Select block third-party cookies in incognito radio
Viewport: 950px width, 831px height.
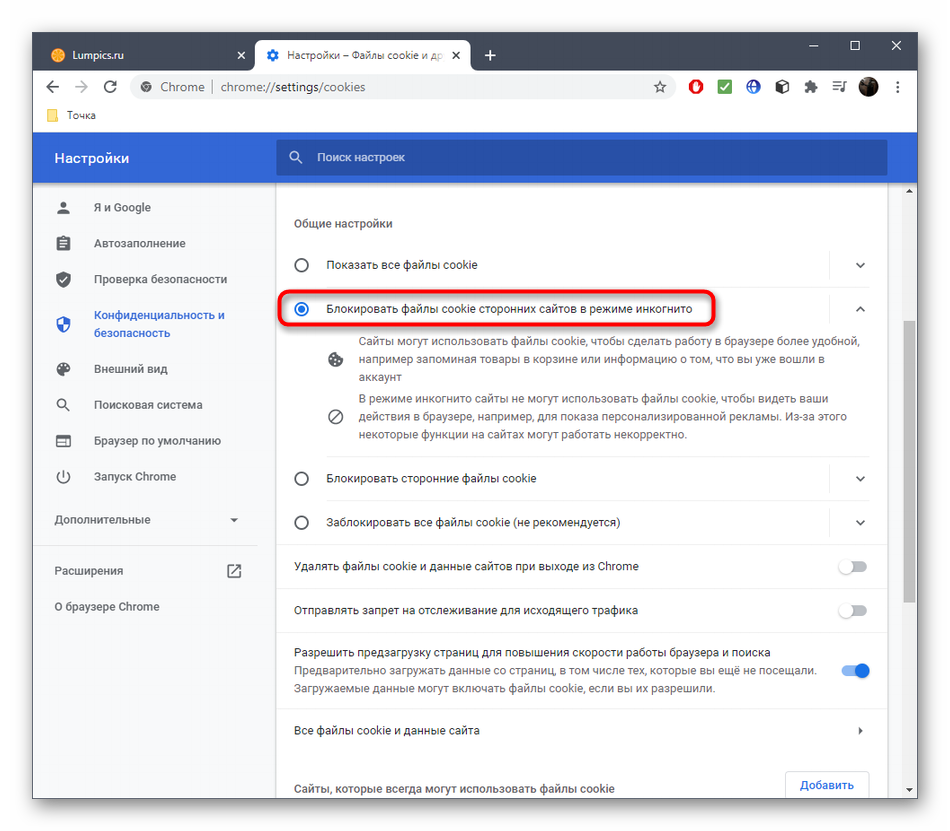click(301, 310)
